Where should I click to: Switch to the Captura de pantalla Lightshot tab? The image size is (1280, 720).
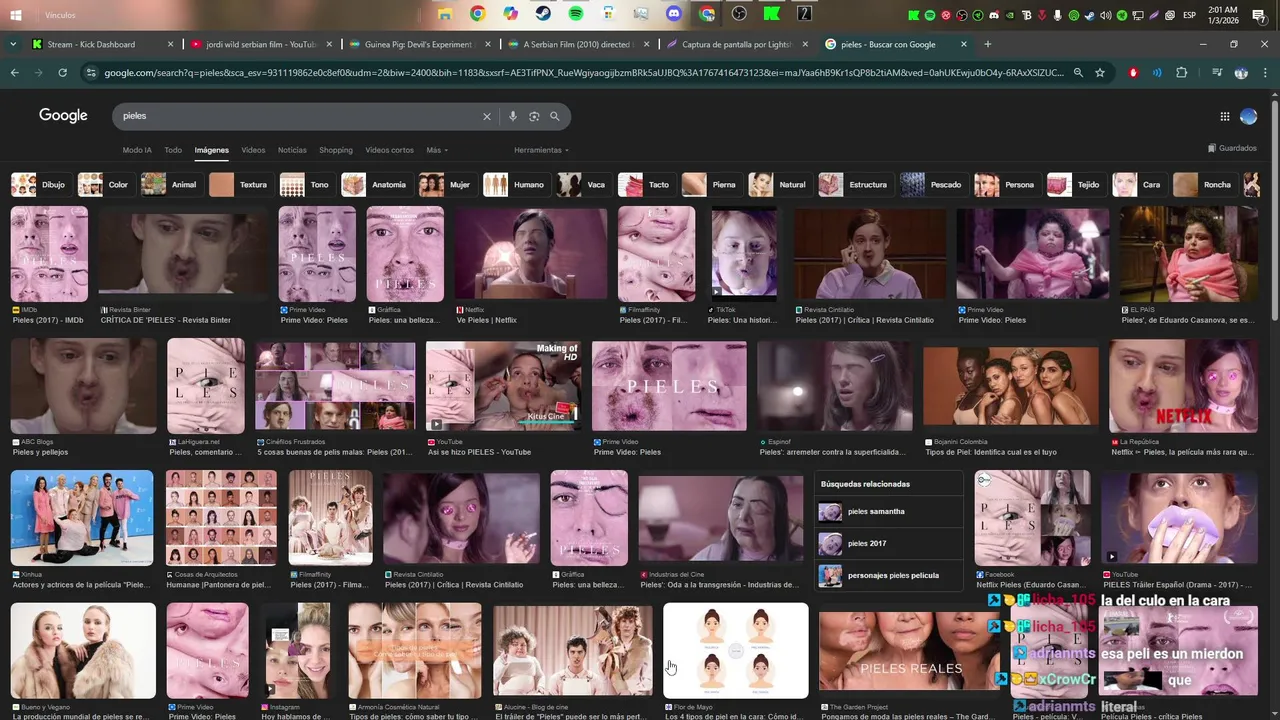tap(738, 44)
